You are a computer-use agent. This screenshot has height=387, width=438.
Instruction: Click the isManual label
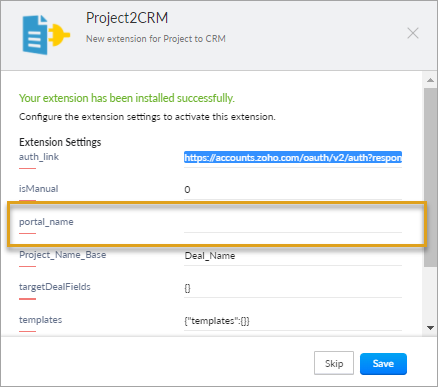pos(38,189)
